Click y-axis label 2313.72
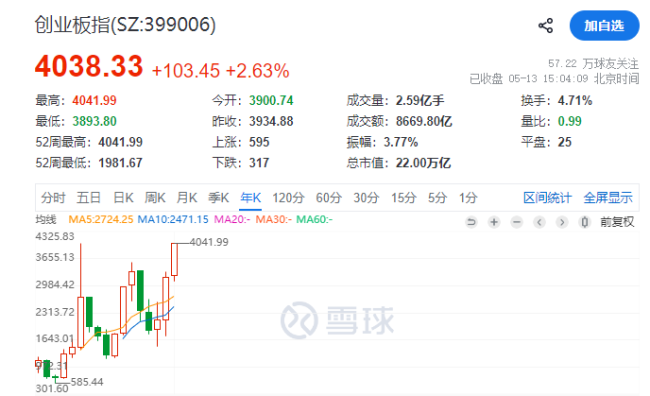This screenshot has height=396, width=650. click(x=55, y=312)
